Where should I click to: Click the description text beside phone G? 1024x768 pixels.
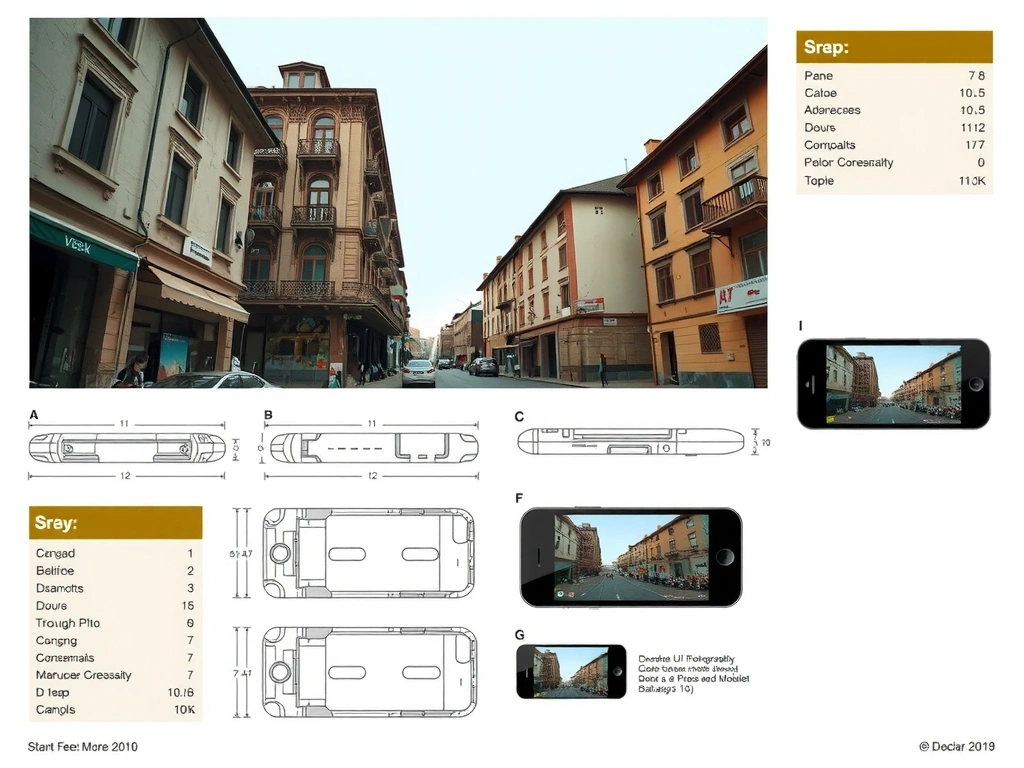pos(693,674)
